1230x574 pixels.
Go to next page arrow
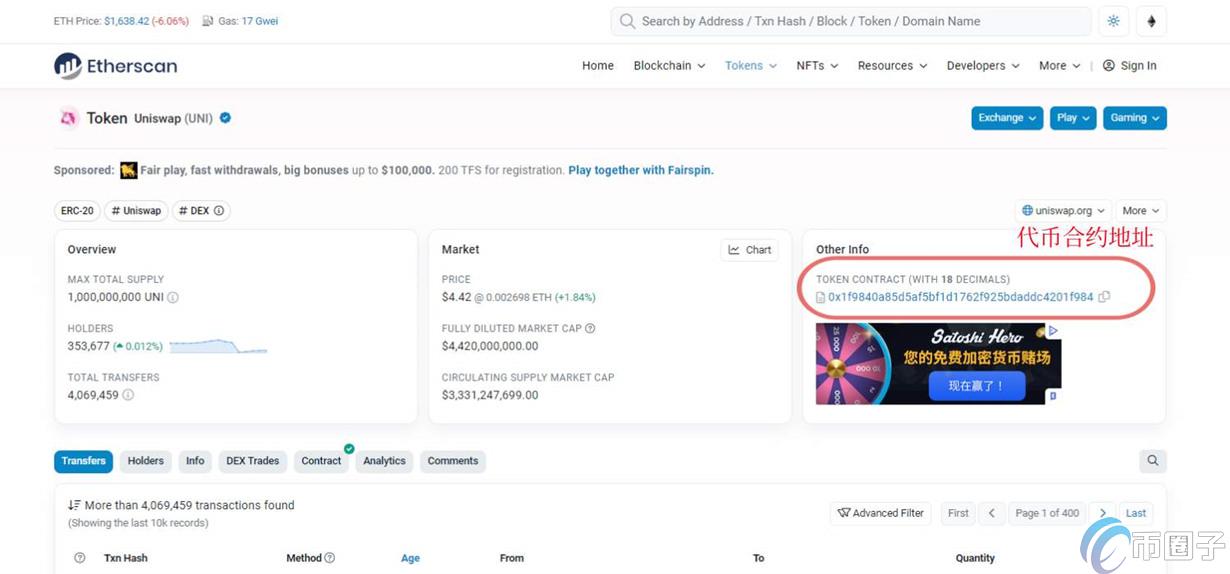[1101, 513]
